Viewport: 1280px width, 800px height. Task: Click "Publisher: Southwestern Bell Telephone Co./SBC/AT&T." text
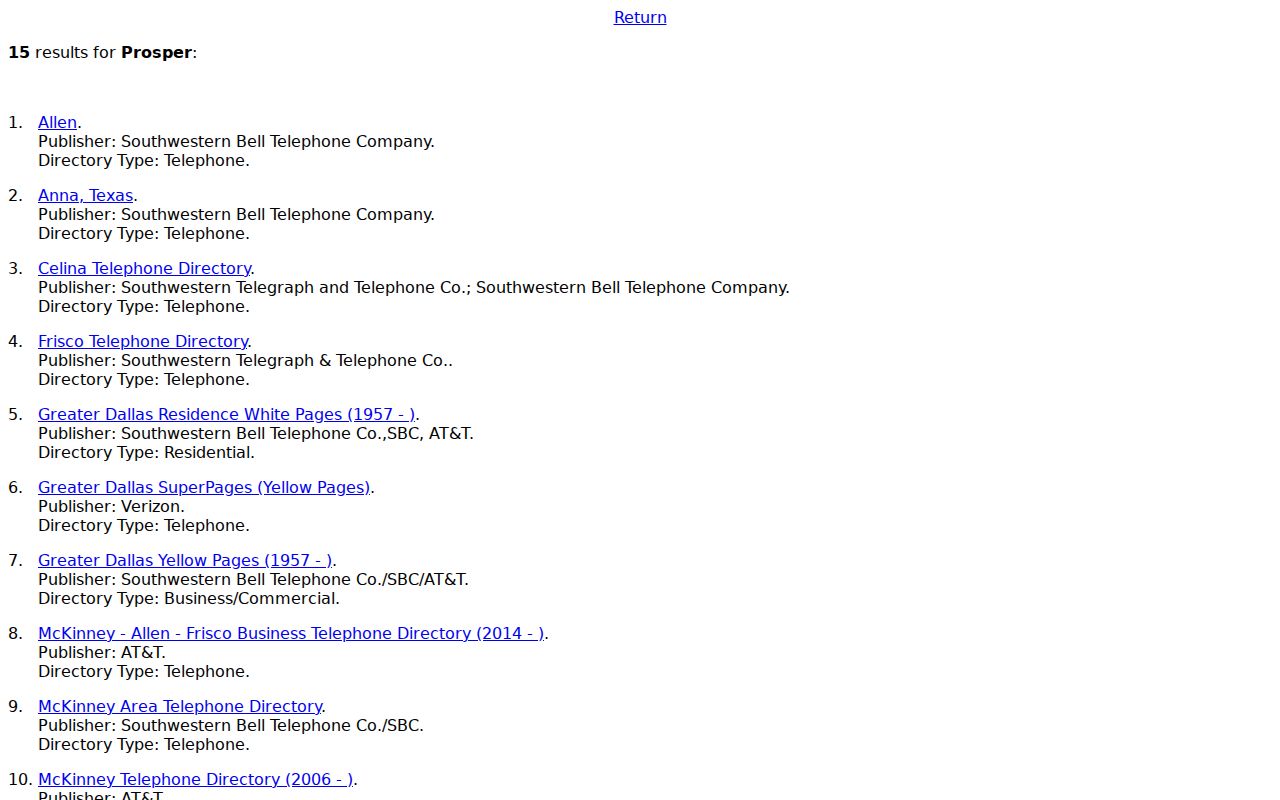point(253,579)
